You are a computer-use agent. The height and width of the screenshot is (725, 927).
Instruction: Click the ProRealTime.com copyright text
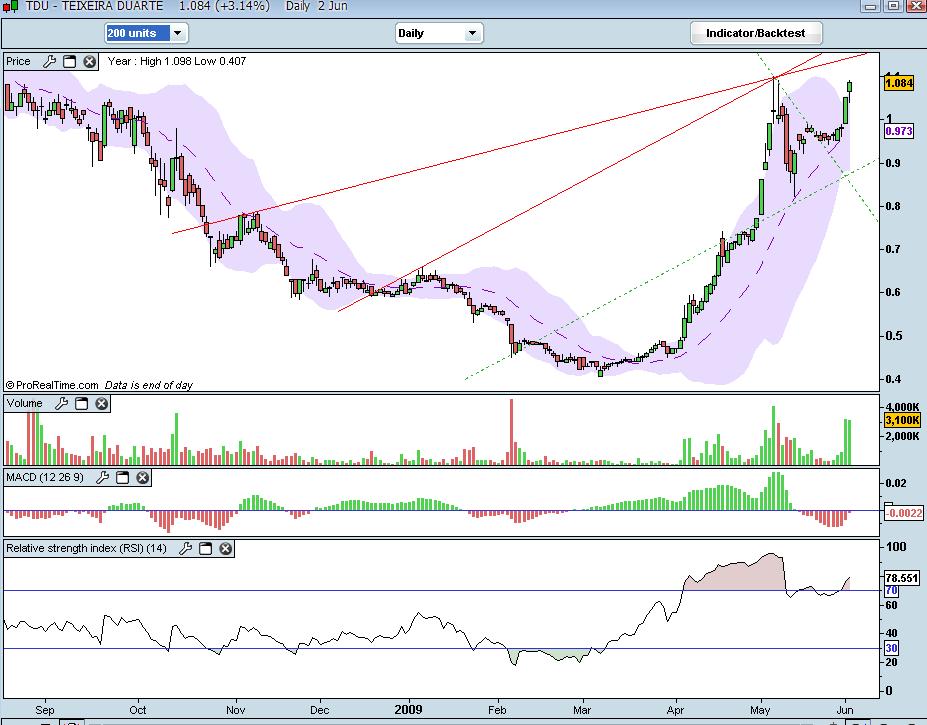point(52,385)
